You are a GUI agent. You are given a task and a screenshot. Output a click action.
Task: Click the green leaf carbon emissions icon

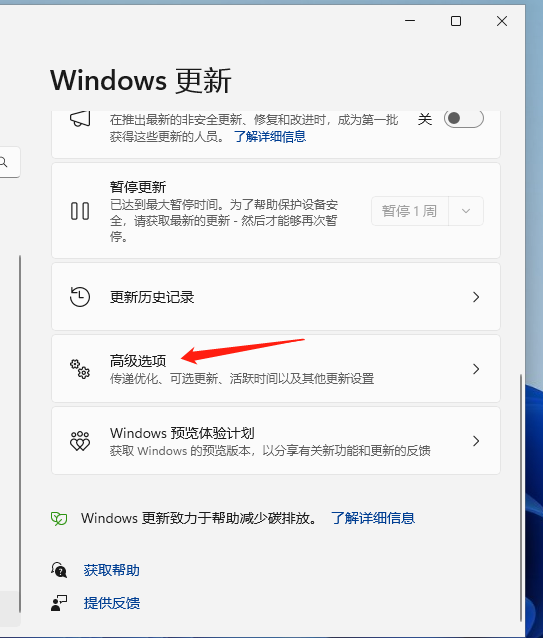(59, 518)
